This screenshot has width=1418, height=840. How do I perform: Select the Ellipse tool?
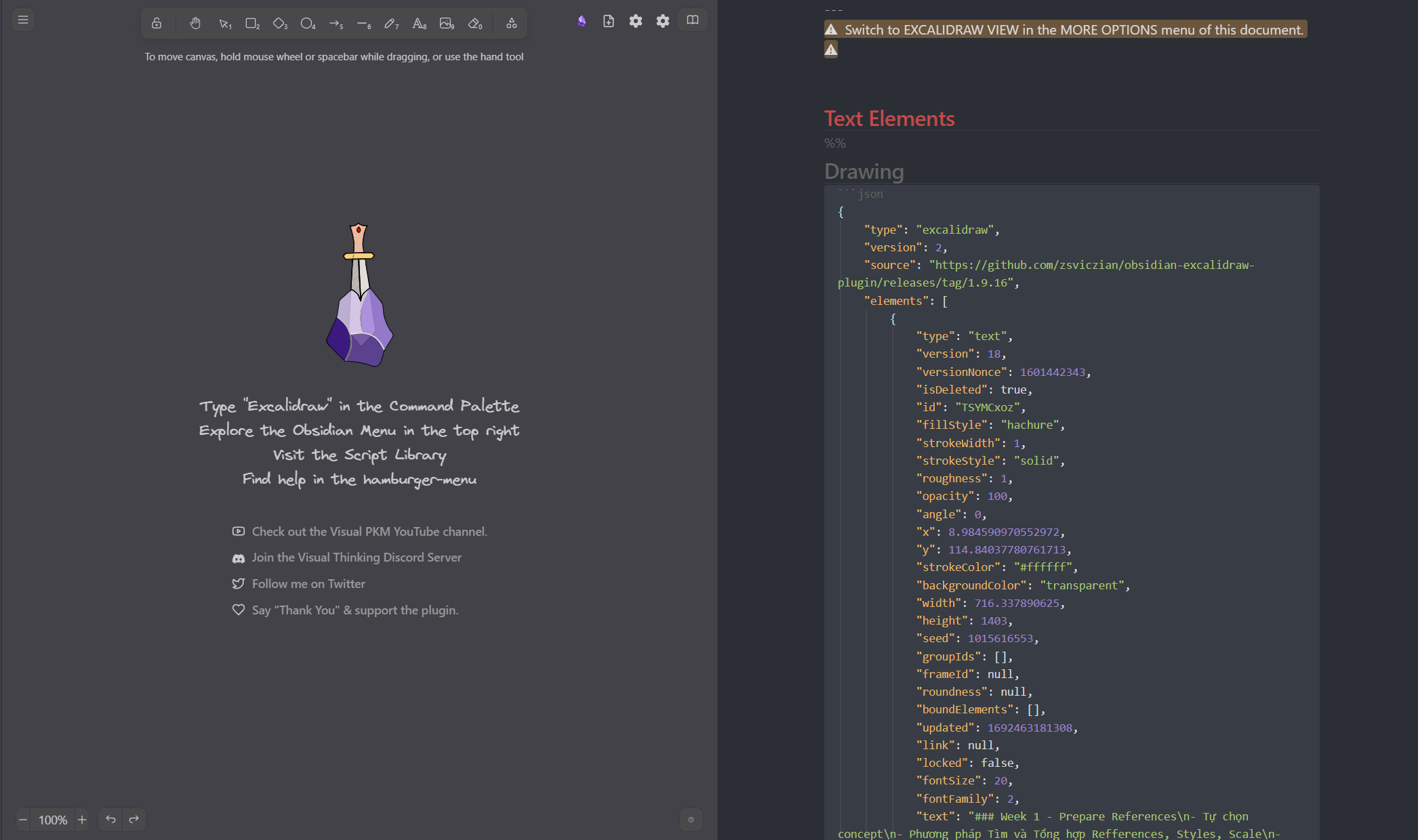[x=308, y=22]
